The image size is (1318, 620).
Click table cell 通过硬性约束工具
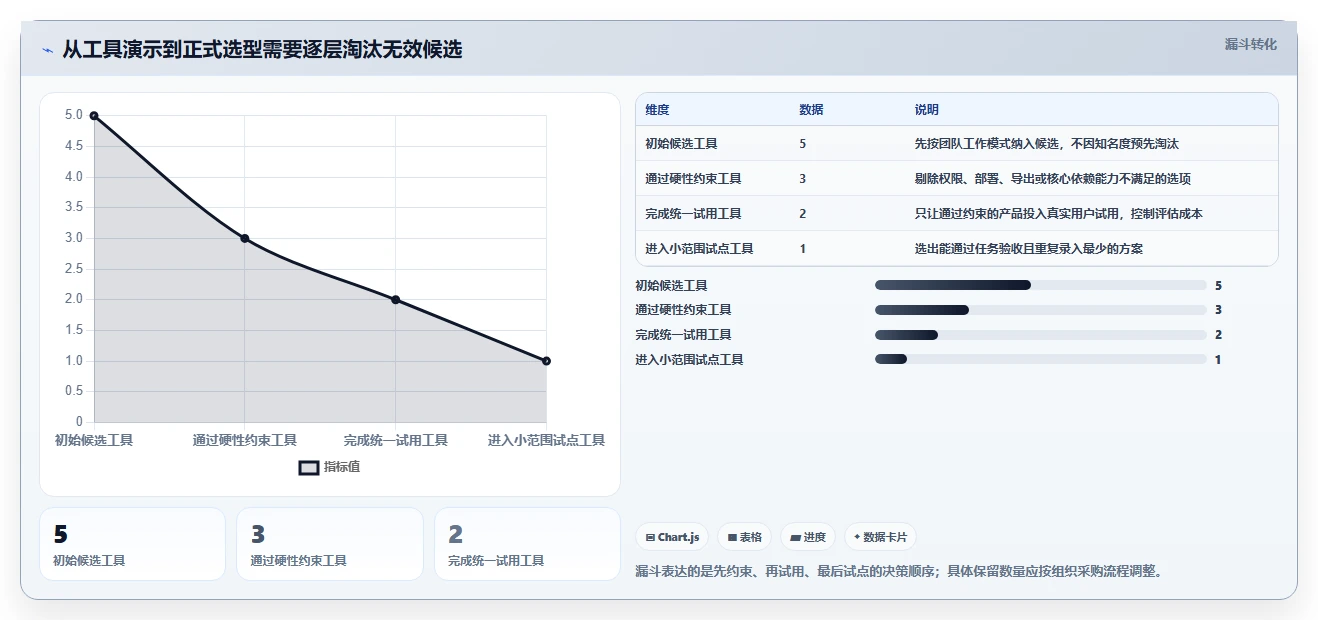tap(694, 179)
